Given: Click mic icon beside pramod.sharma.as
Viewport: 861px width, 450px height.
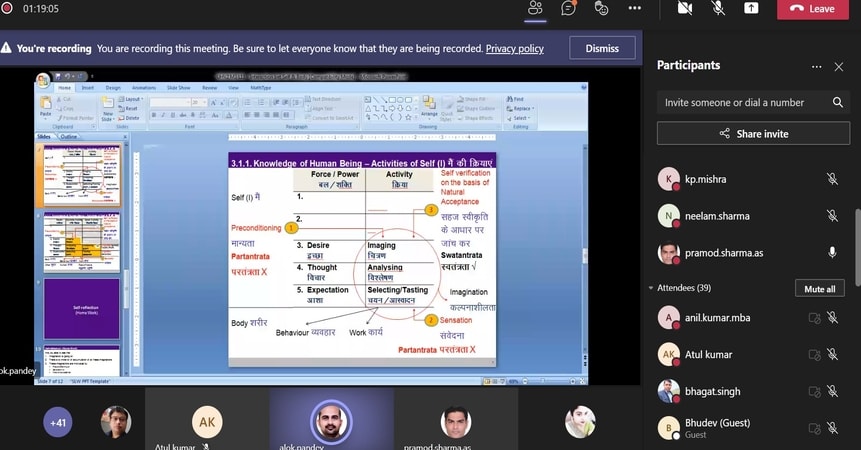Looking at the screenshot, I should tap(832, 253).
